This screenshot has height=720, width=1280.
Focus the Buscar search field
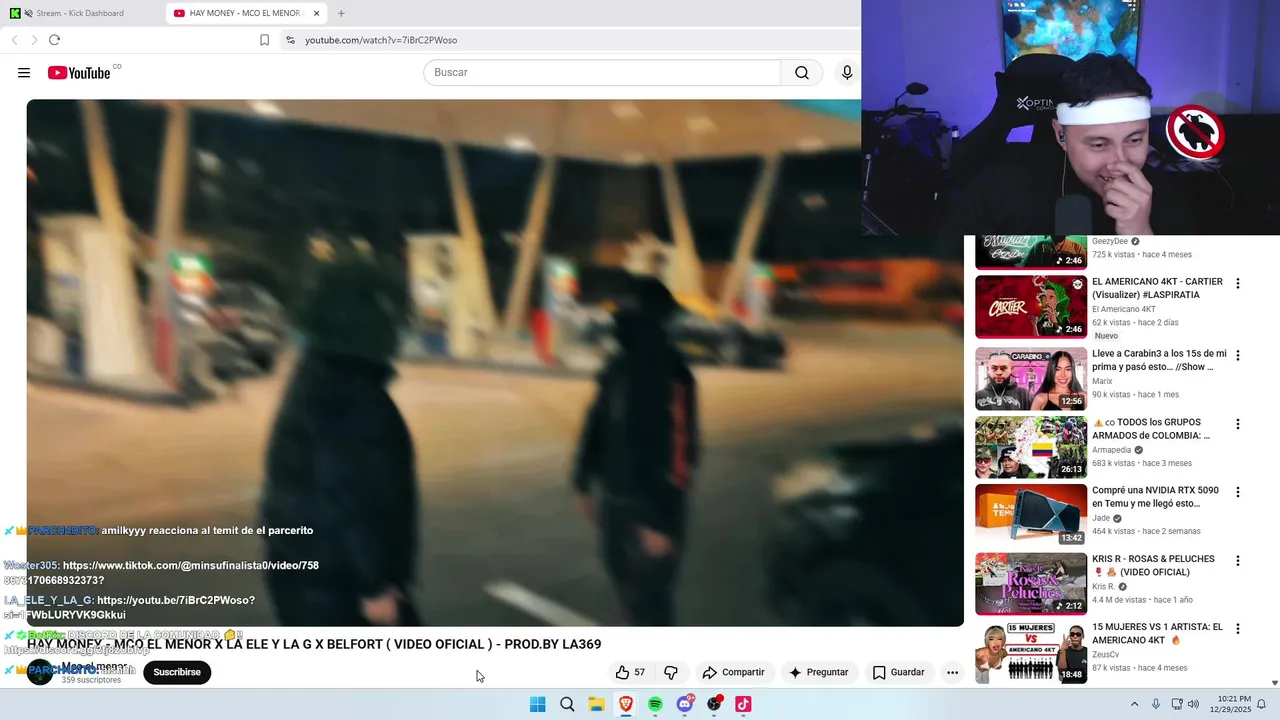pyautogui.click(x=602, y=73)
